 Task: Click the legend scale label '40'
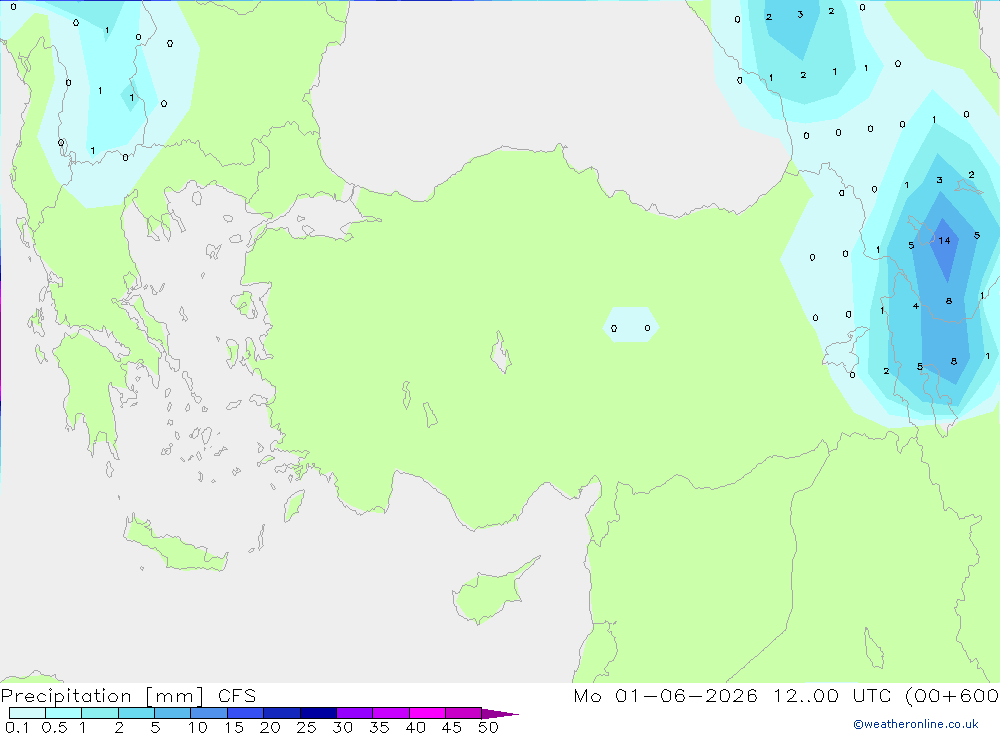415,727
